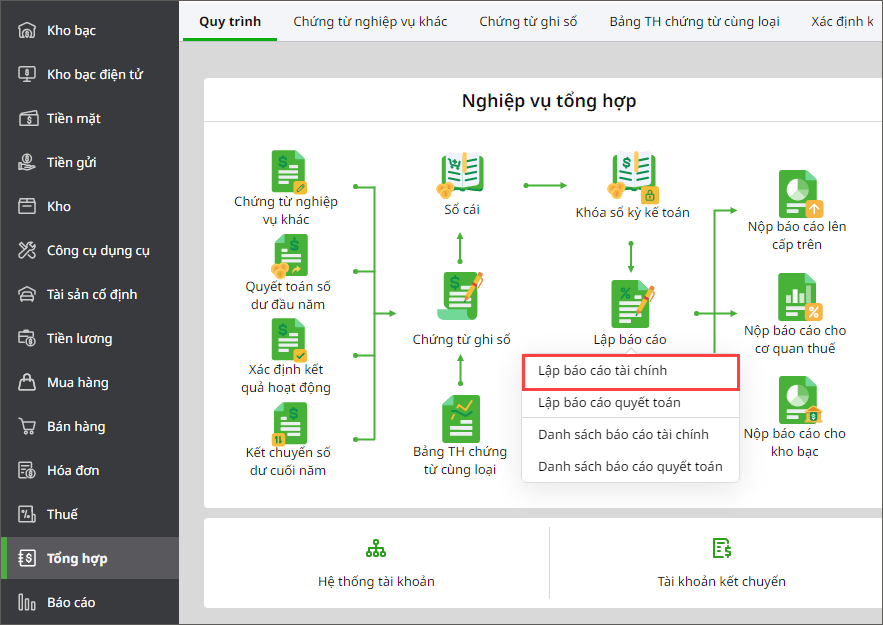Click Xác định kết quả hoạt động icon

(x=289, y=340)
